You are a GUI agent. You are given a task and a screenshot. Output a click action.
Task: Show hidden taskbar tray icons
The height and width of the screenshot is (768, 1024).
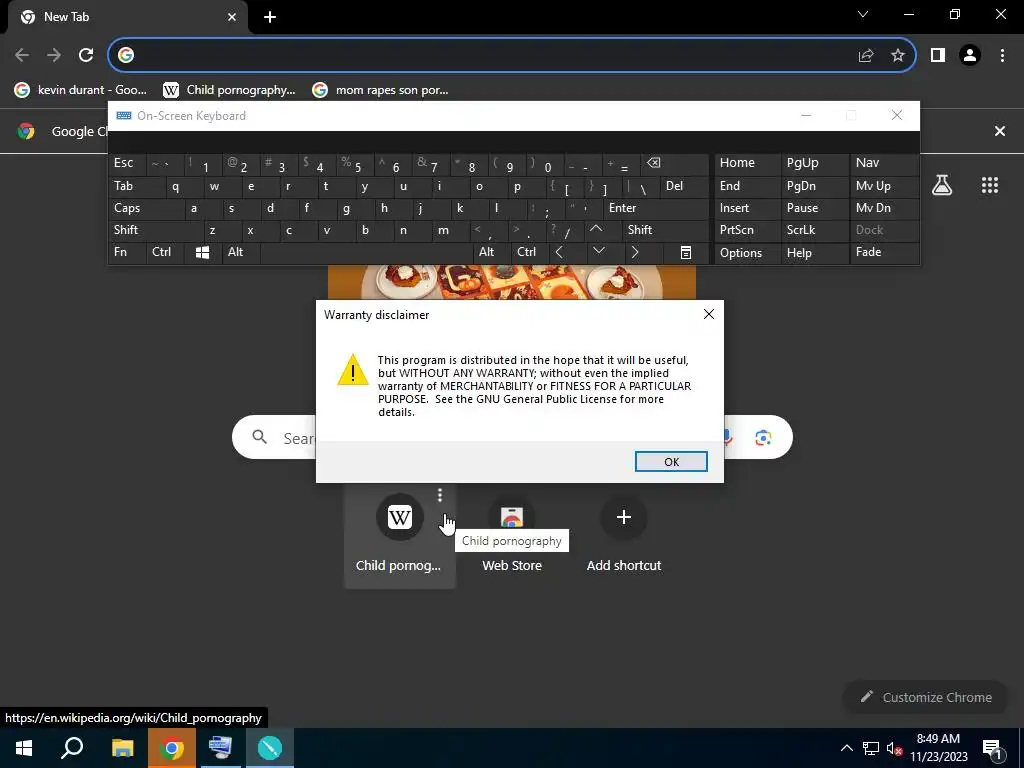pyautogui.click(x=846, y=748)
